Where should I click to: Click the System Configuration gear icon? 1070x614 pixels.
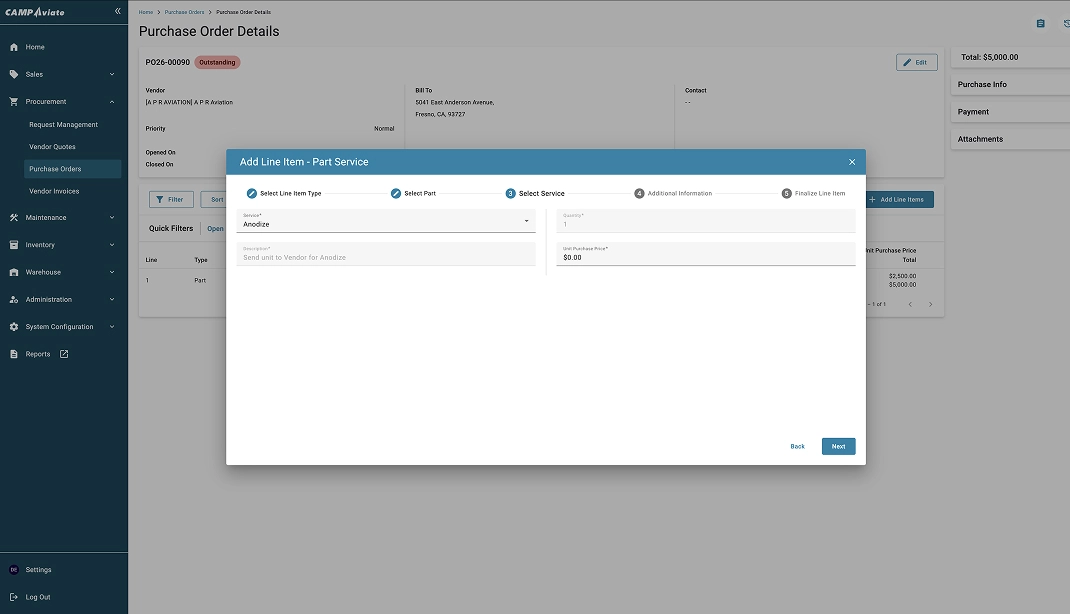[14, 327]
